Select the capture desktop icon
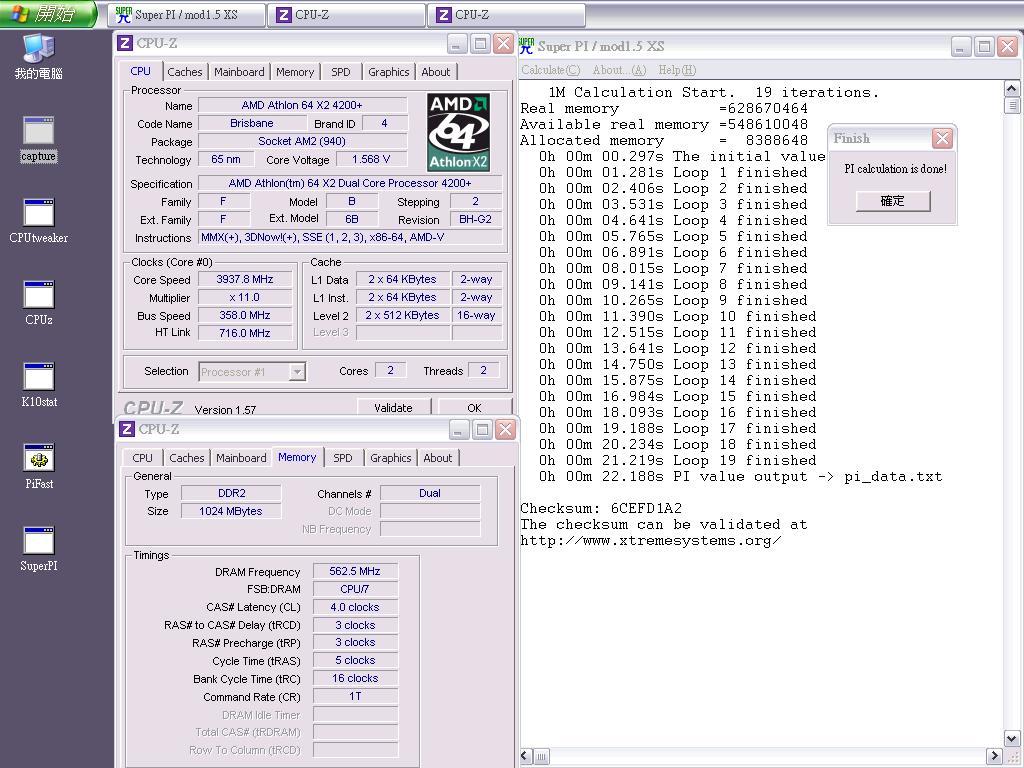This screenshot has width=1024, height=768. coord(39,139)
